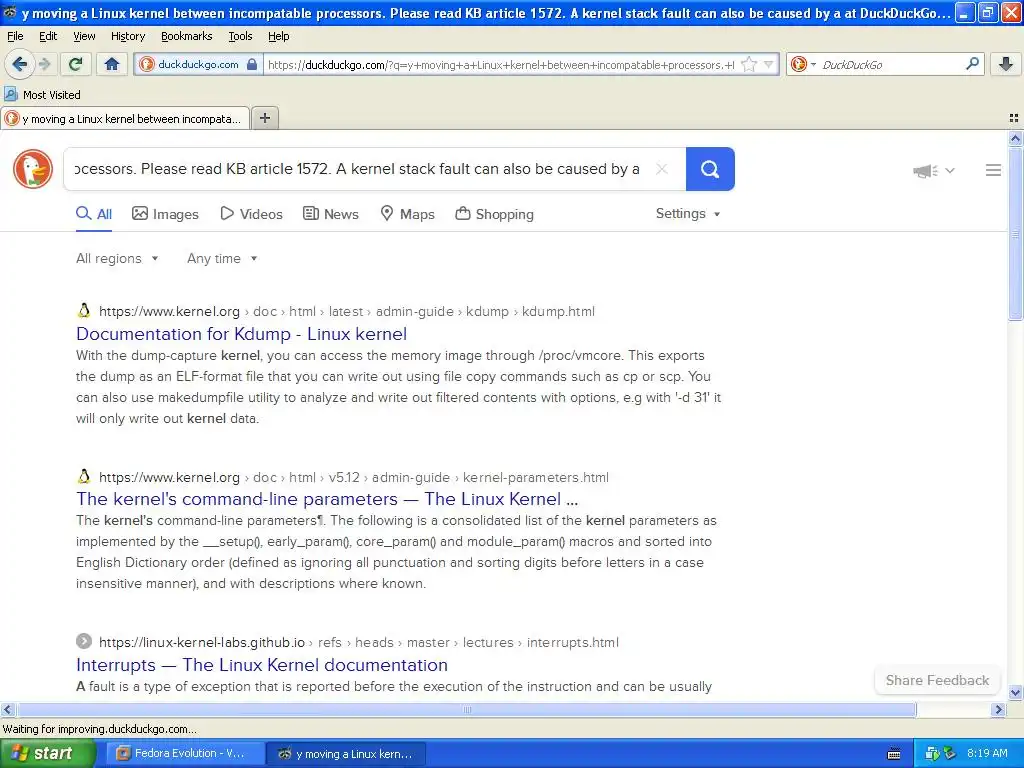The width and height of the screenshot is (1024, 768).
Task: Open the Most Visited bookmarks folder
Action: (x=42, y=95)
